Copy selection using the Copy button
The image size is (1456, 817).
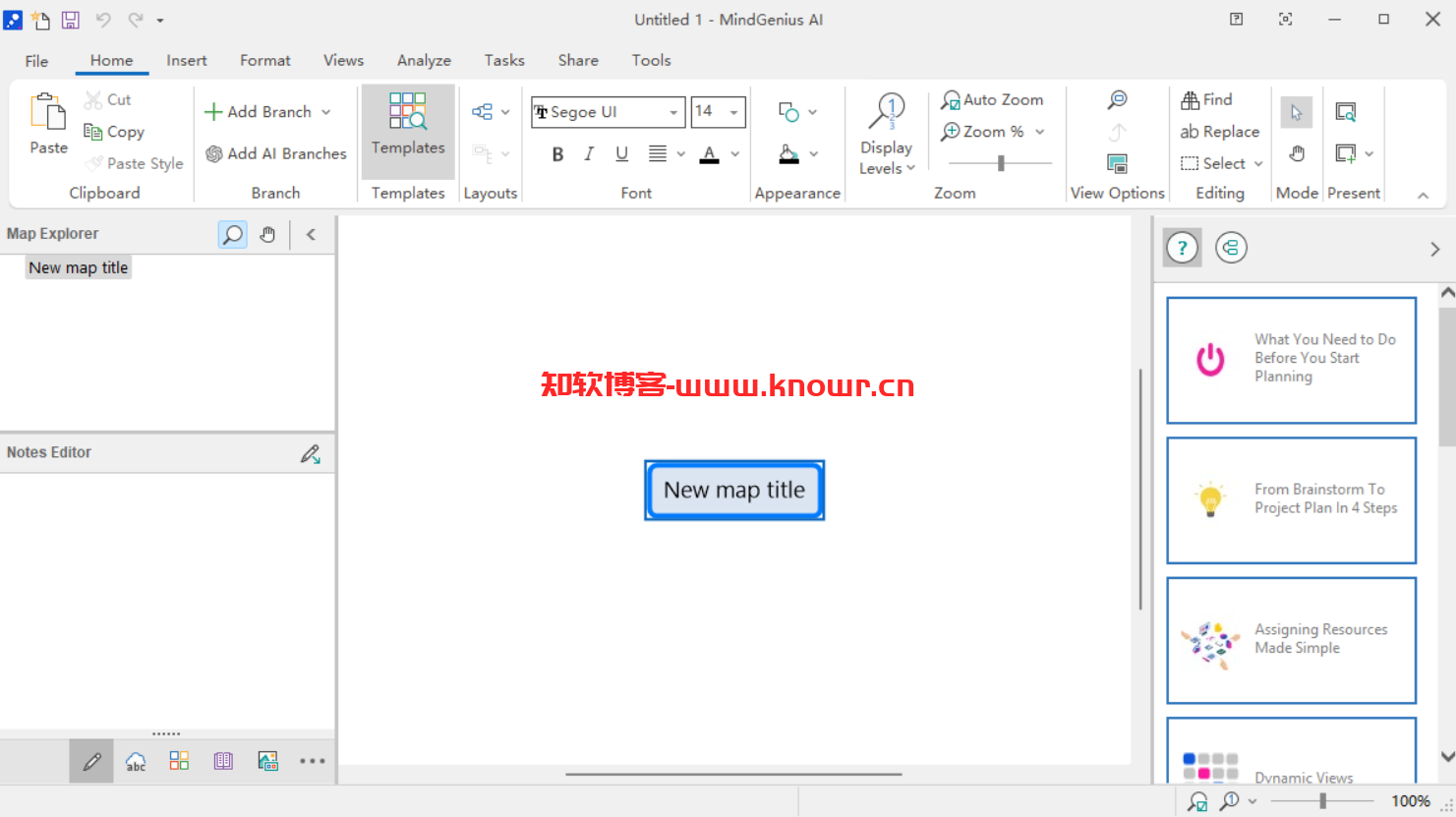click(114, 132)
